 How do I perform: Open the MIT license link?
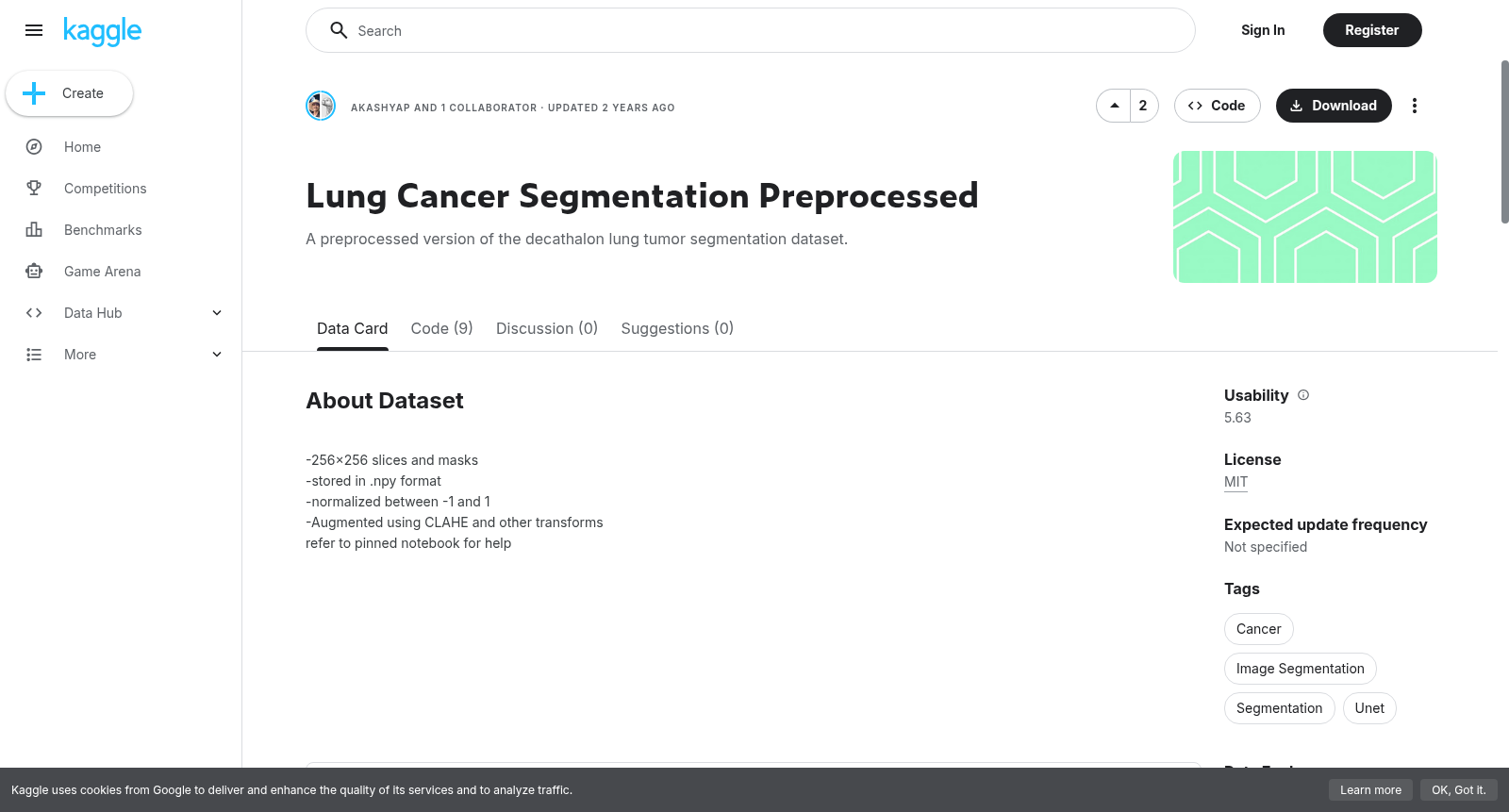[x=1235, y=482]
